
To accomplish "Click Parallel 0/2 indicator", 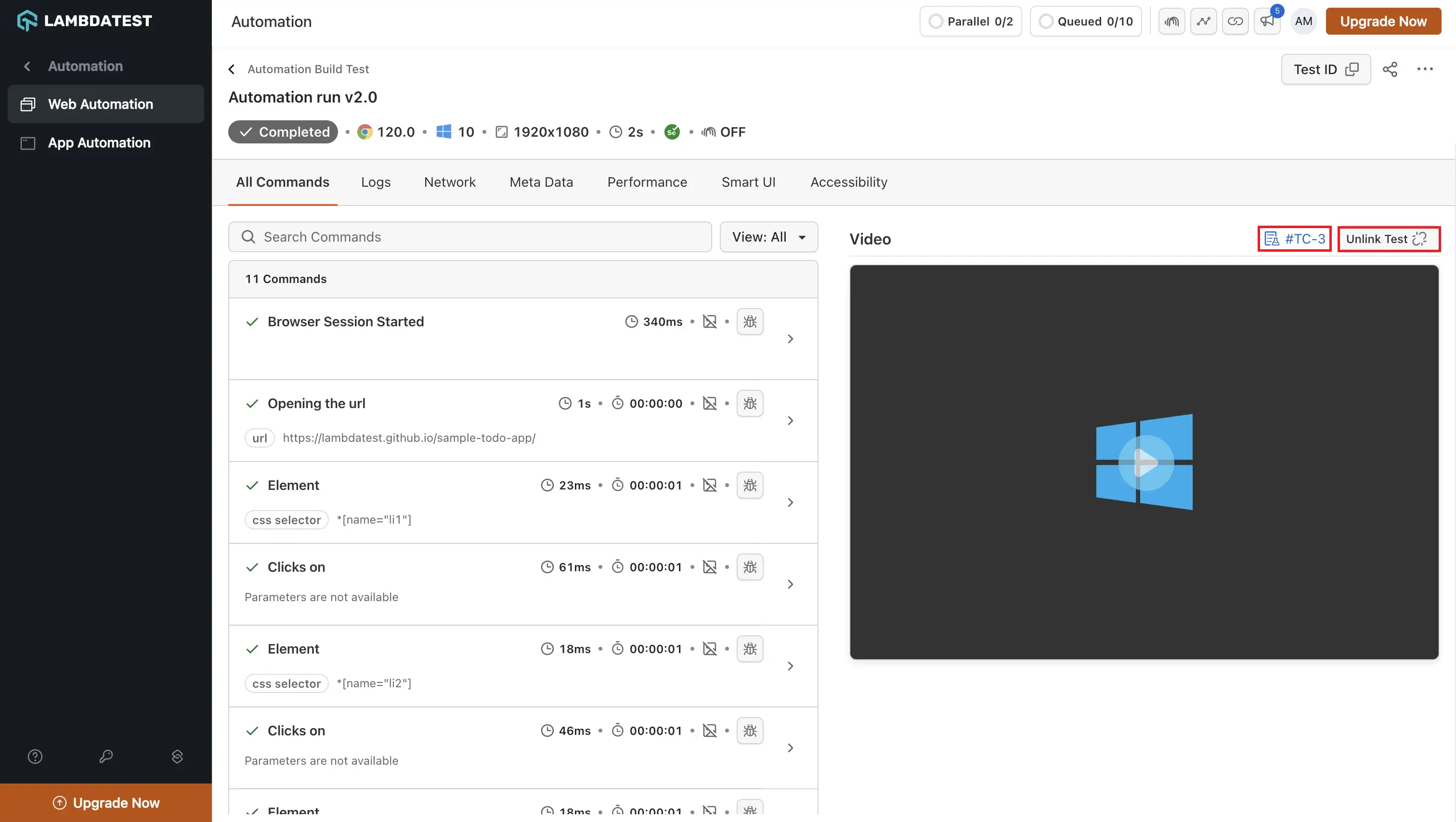I will pyautogui.click(x=971, y=22).
